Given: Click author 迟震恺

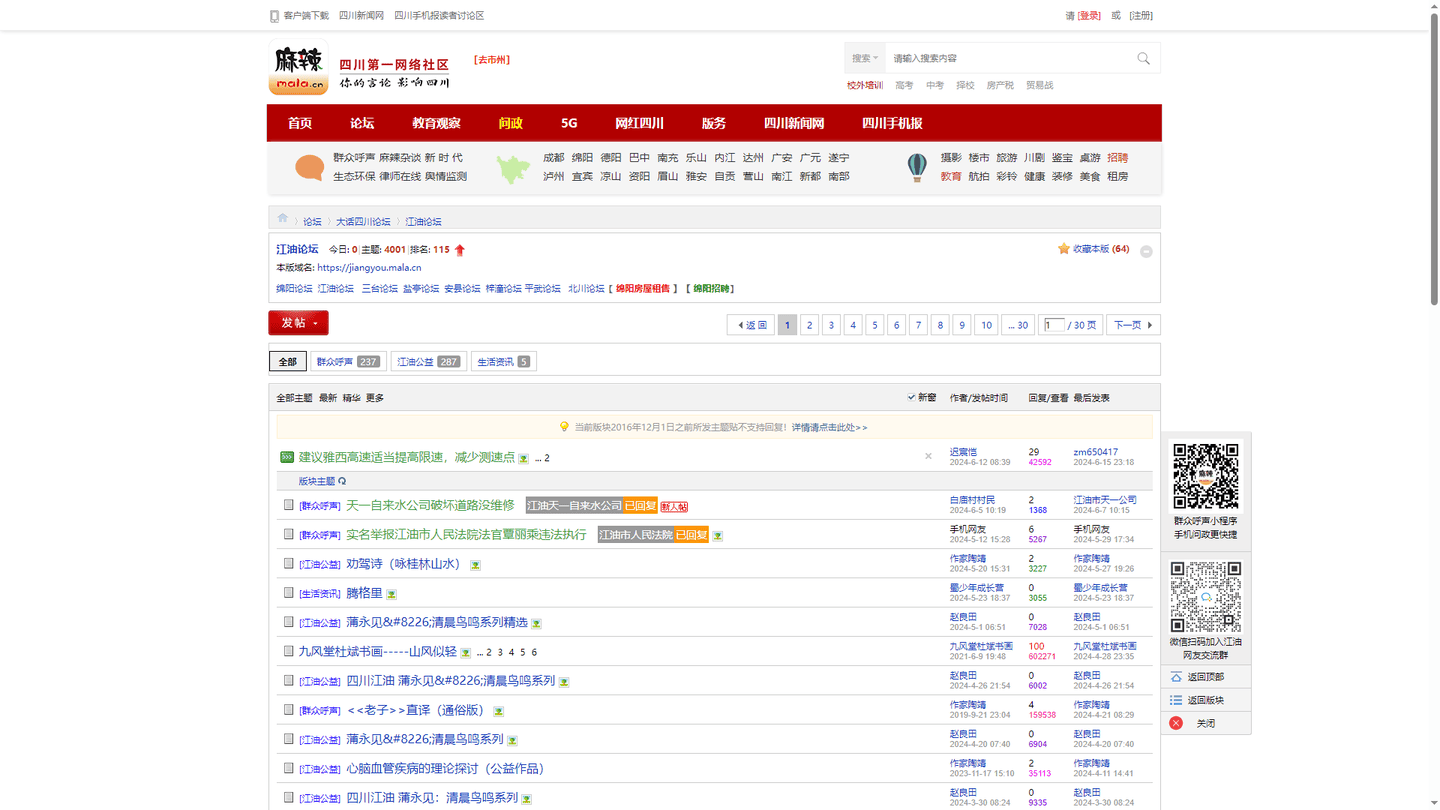Looking at the screenshot, I should (x=963, y=452).
